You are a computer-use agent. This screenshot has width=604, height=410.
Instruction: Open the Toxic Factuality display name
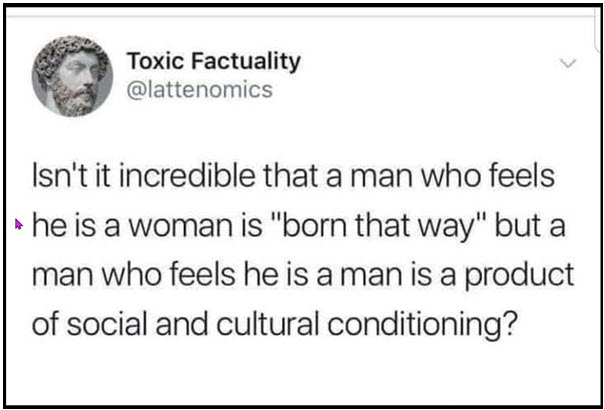[214, 62]
